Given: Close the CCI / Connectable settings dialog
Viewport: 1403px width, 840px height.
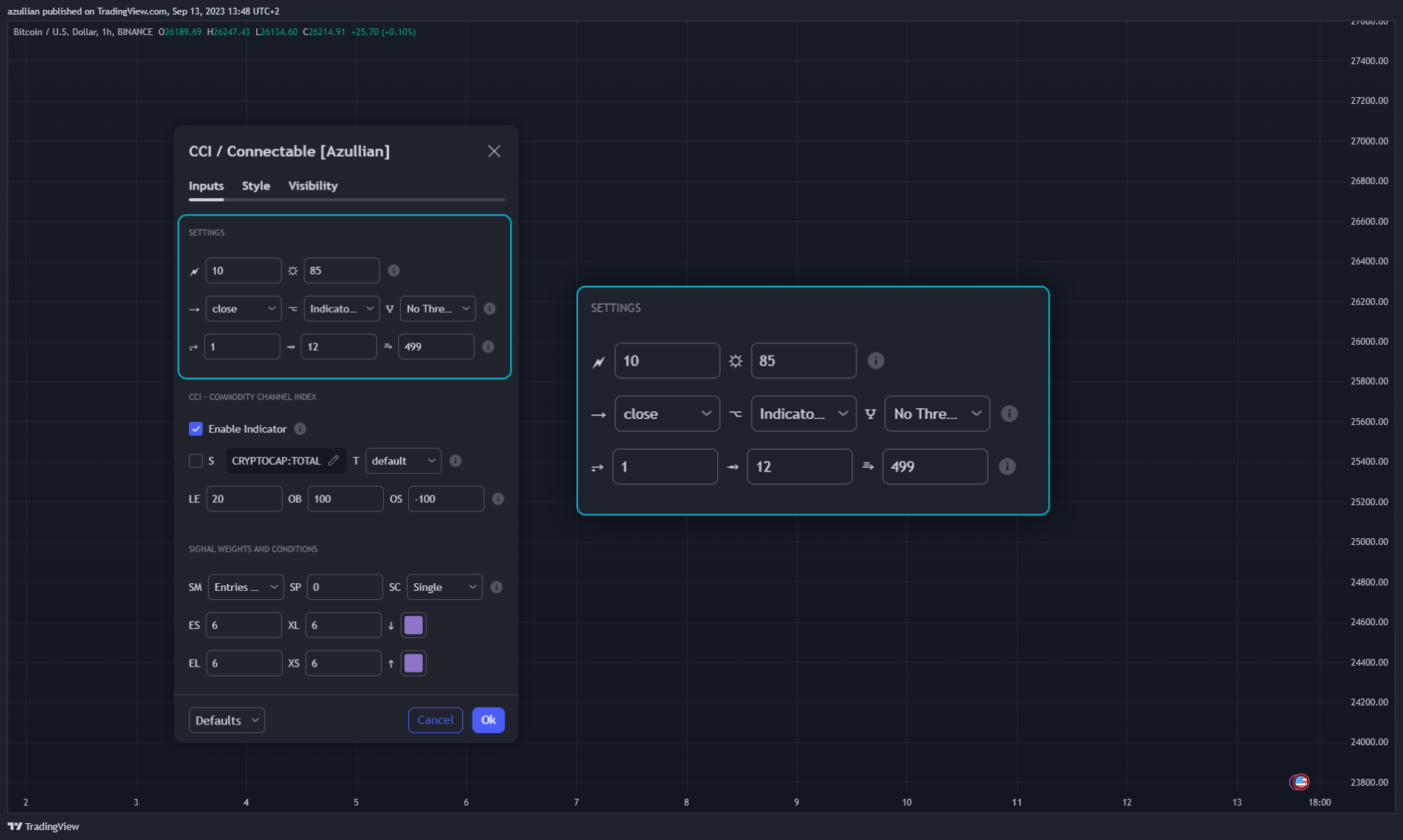Looking at the screenshot, I should point(494,151).
